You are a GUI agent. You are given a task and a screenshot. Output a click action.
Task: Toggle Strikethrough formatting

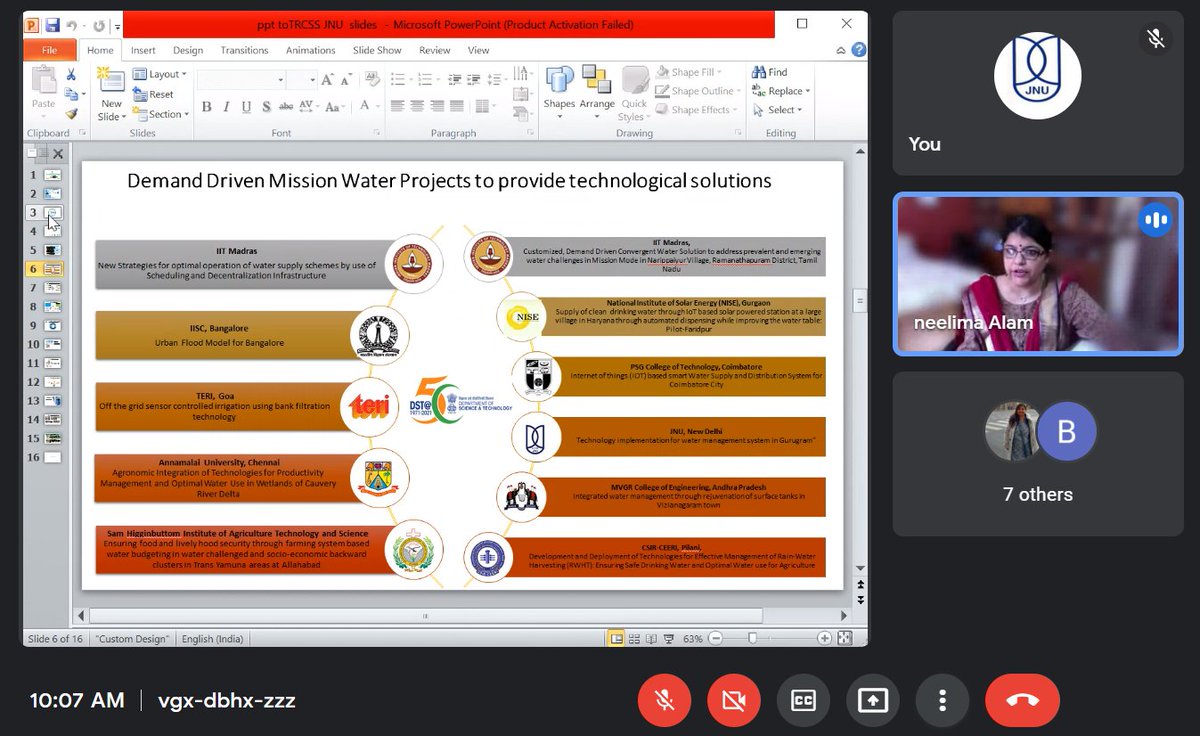coord(286,107)
